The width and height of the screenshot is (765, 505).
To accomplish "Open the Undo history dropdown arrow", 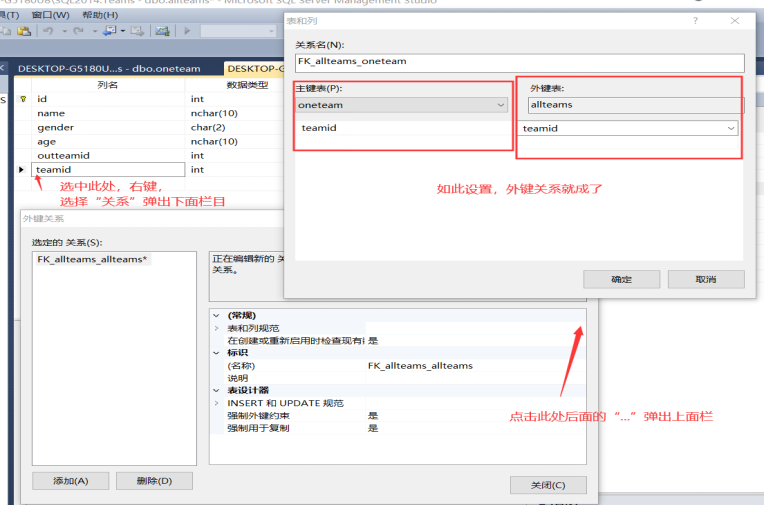I will click(x=64, y=31).
